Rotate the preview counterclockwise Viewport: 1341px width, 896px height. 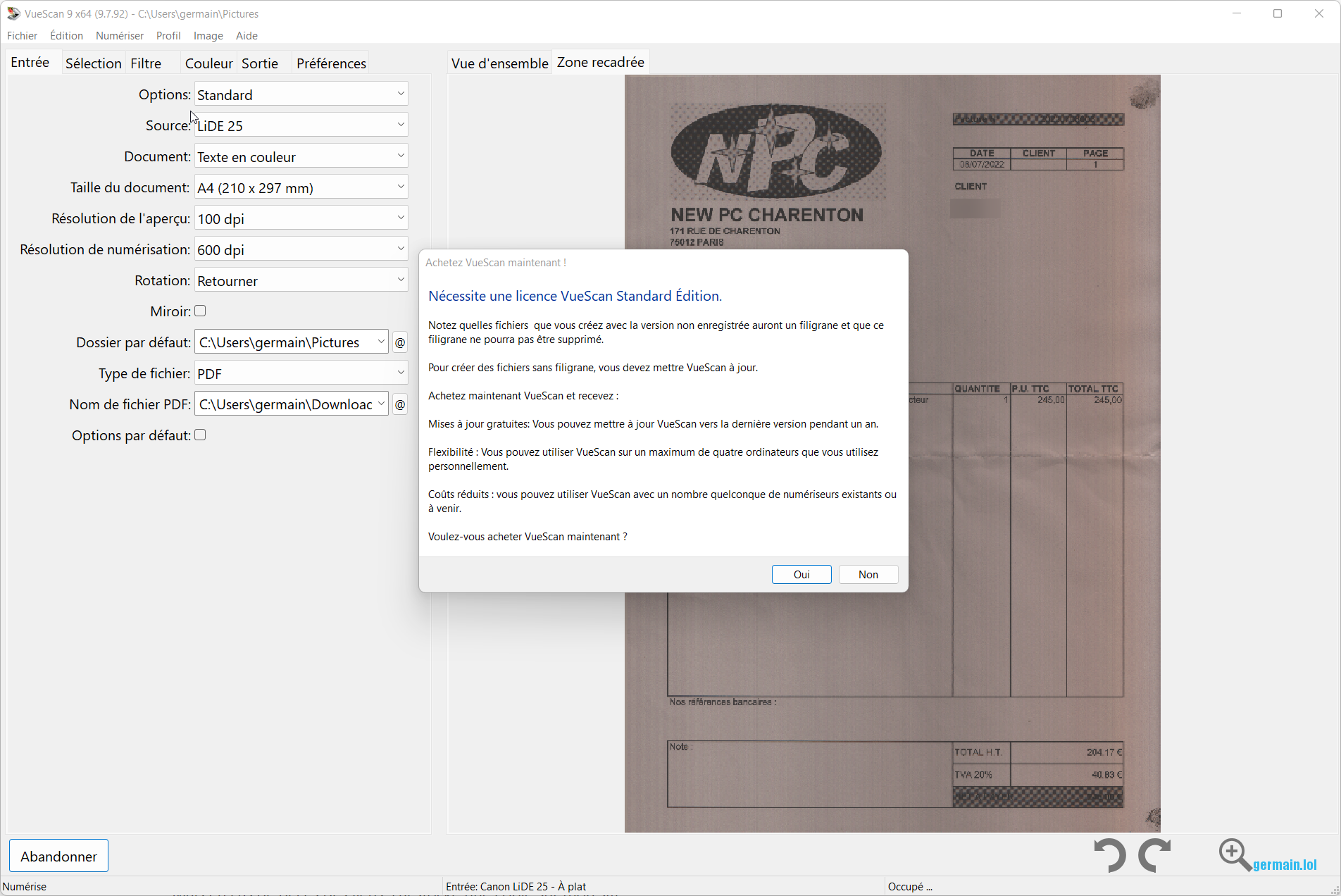point(1109,854)
